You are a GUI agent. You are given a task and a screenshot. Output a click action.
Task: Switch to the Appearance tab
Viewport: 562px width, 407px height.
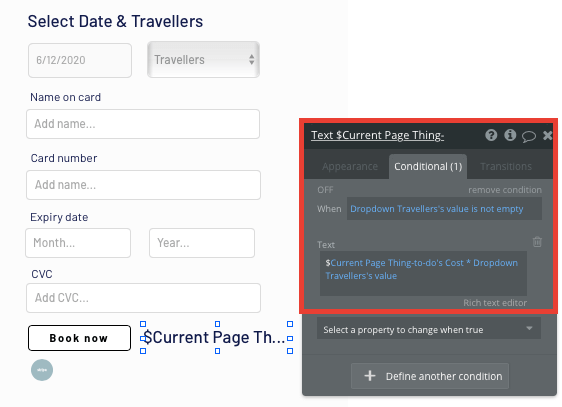(350, 166)
